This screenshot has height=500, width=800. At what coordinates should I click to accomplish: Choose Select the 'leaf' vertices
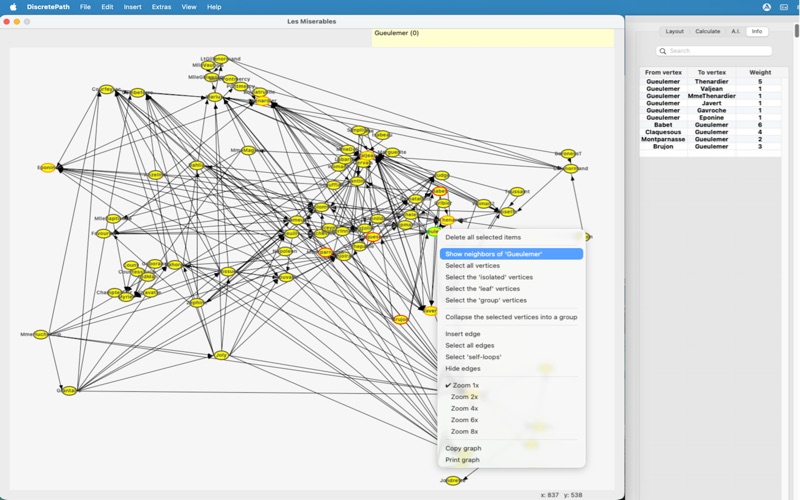482,289
